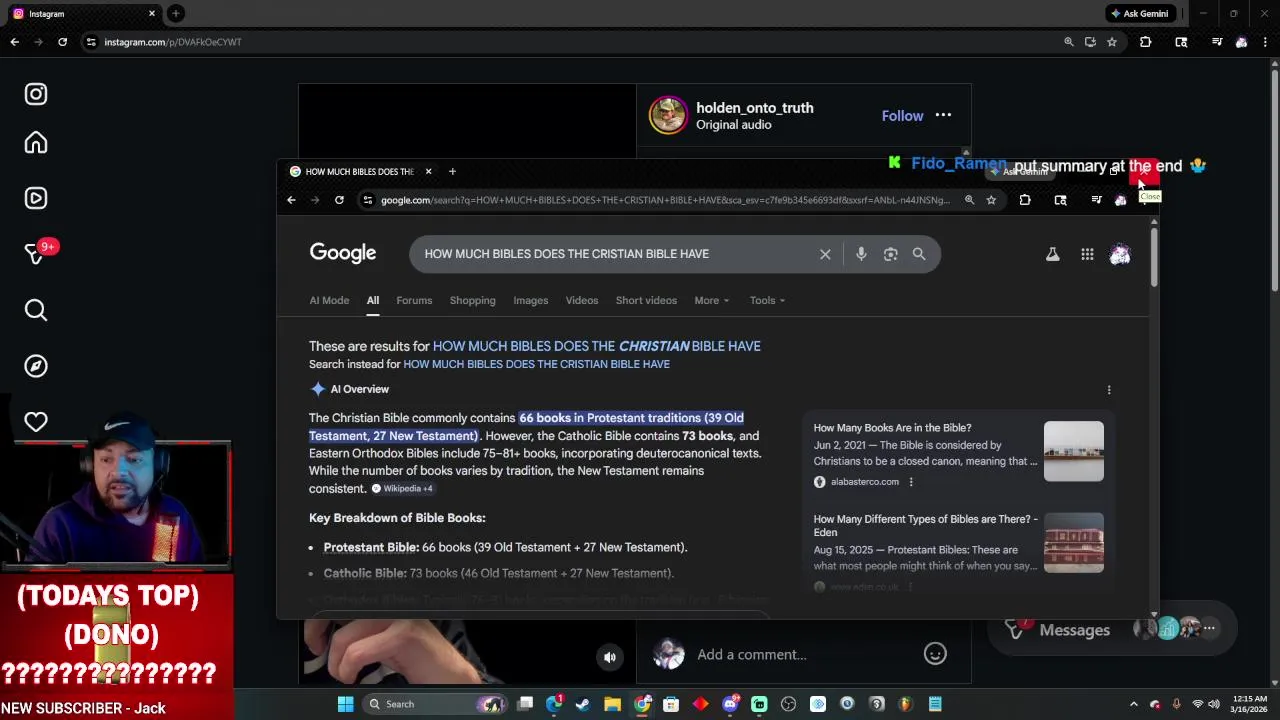The image size is (1280, 720).
Task: Select the All results tab
Action: click(372, 300)
